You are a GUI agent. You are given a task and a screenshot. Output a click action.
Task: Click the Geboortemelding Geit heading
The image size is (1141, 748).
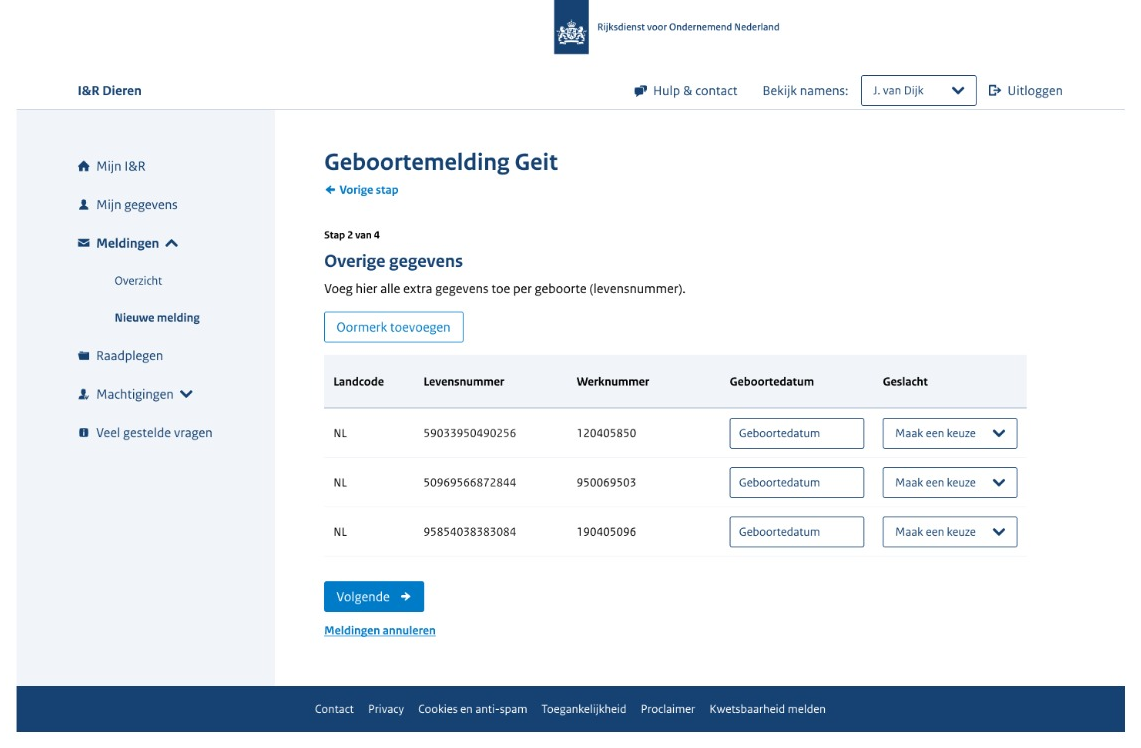coord(441,162)
